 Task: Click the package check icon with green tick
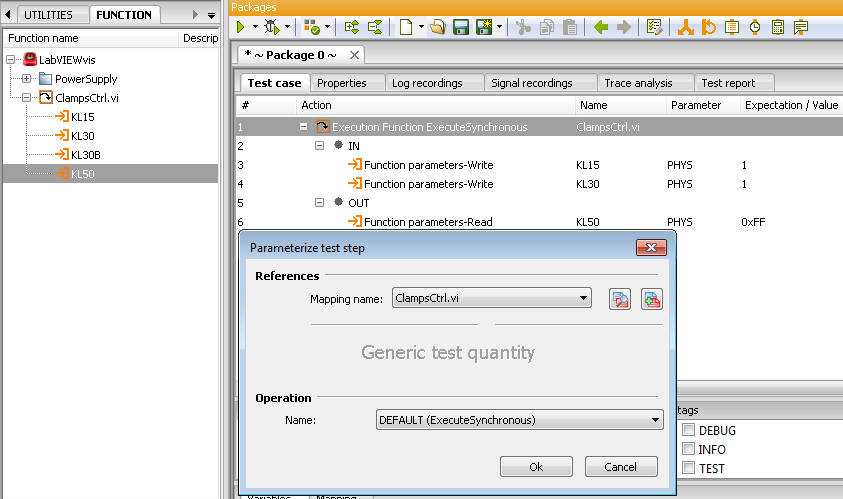(x=312, y=27)
